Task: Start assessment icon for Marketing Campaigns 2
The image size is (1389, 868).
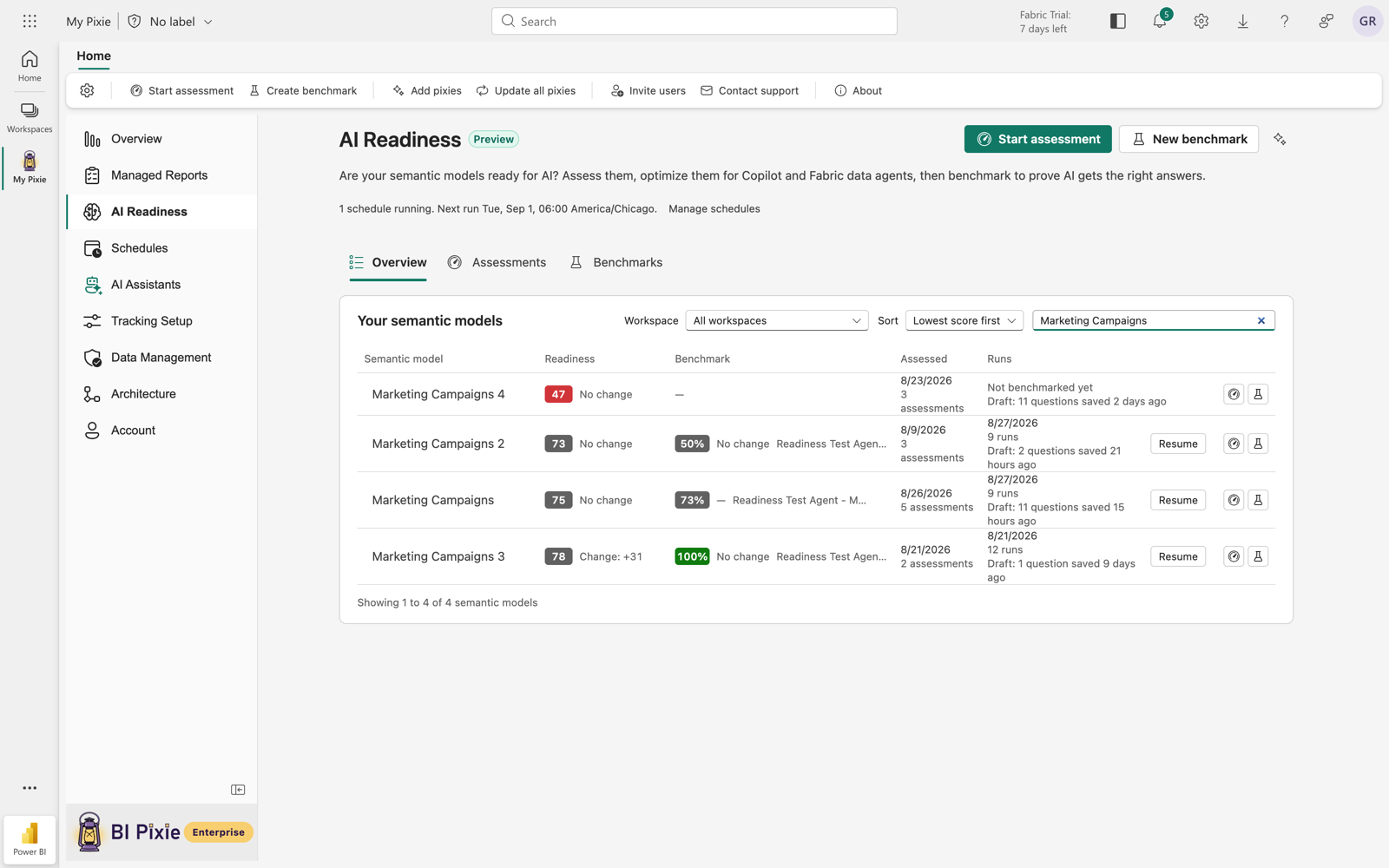Action: coord(1234,444)
